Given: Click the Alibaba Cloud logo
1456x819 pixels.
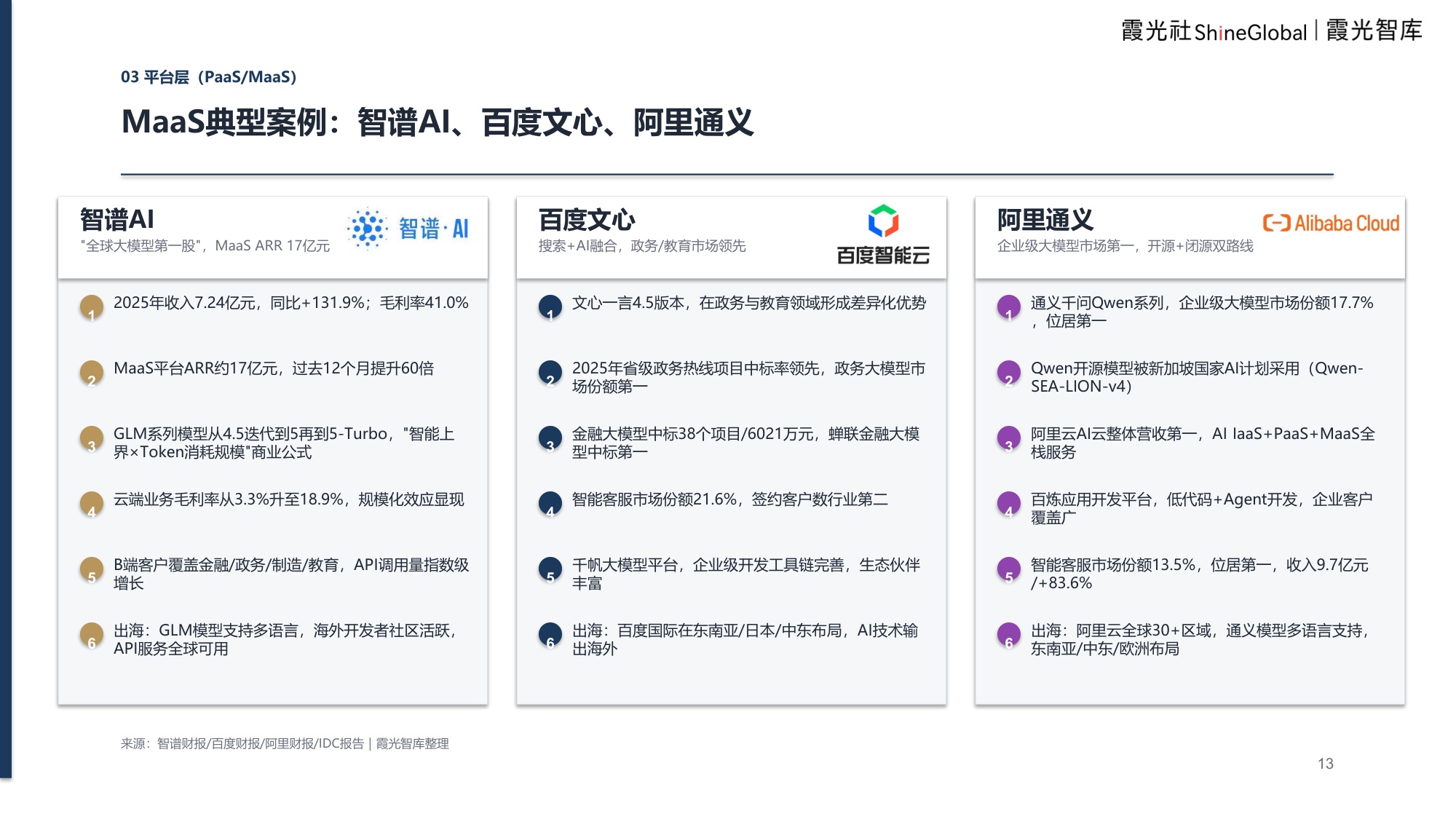Looking at the screenshot, I should click(1331, 223).
